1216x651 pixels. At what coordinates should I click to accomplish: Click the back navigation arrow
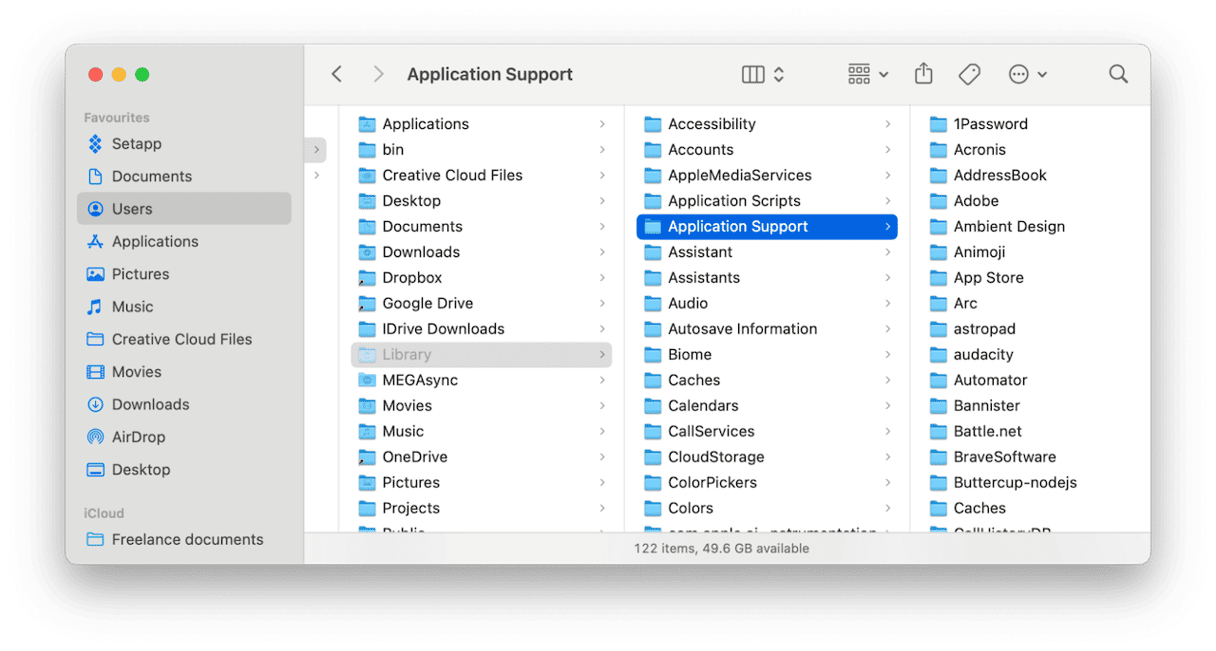coord(337,74)
